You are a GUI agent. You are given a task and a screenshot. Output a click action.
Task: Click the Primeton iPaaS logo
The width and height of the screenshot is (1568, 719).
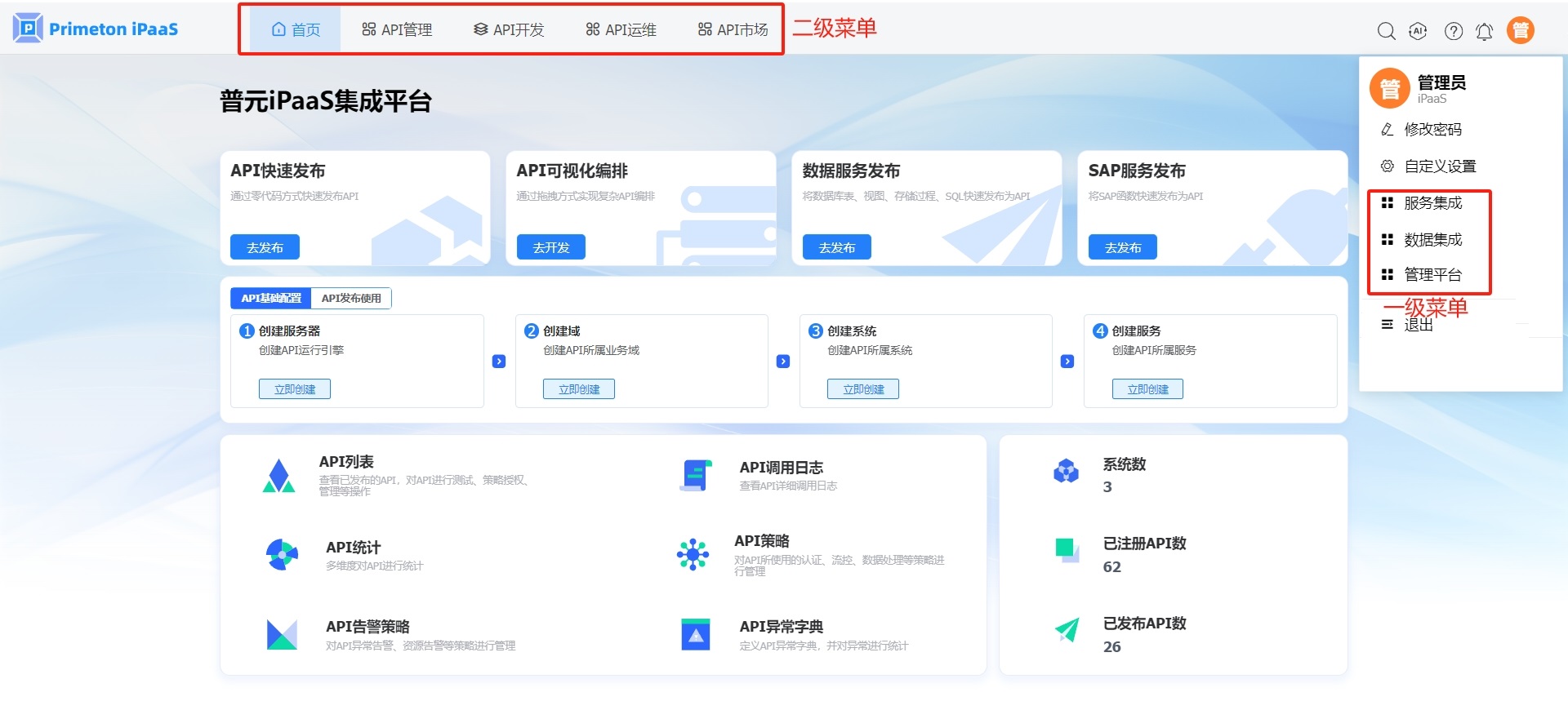pyautogui.click(x=96, y=29)
